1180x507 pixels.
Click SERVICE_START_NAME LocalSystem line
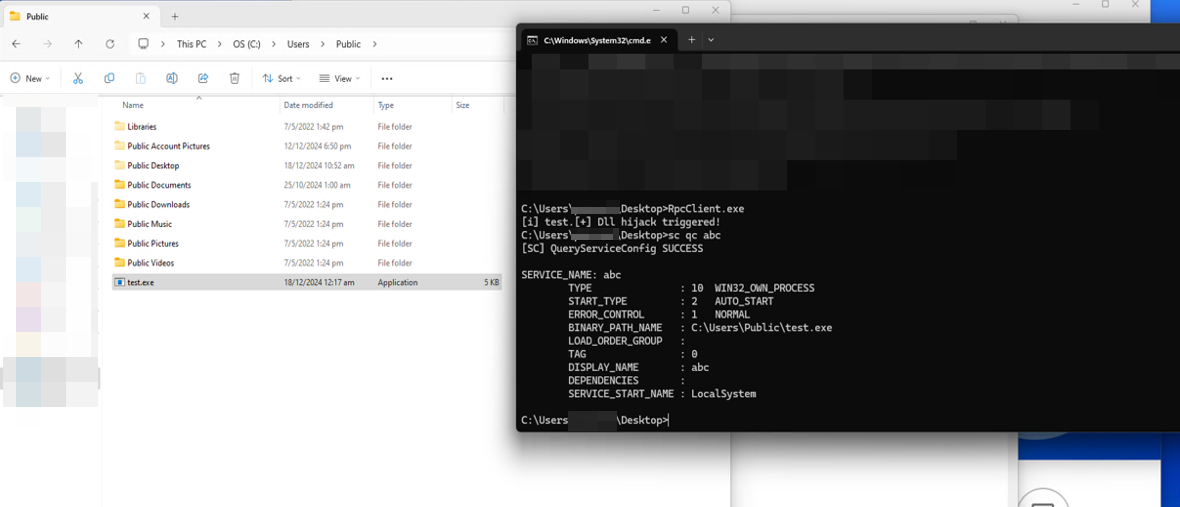[x=662, y=393]
